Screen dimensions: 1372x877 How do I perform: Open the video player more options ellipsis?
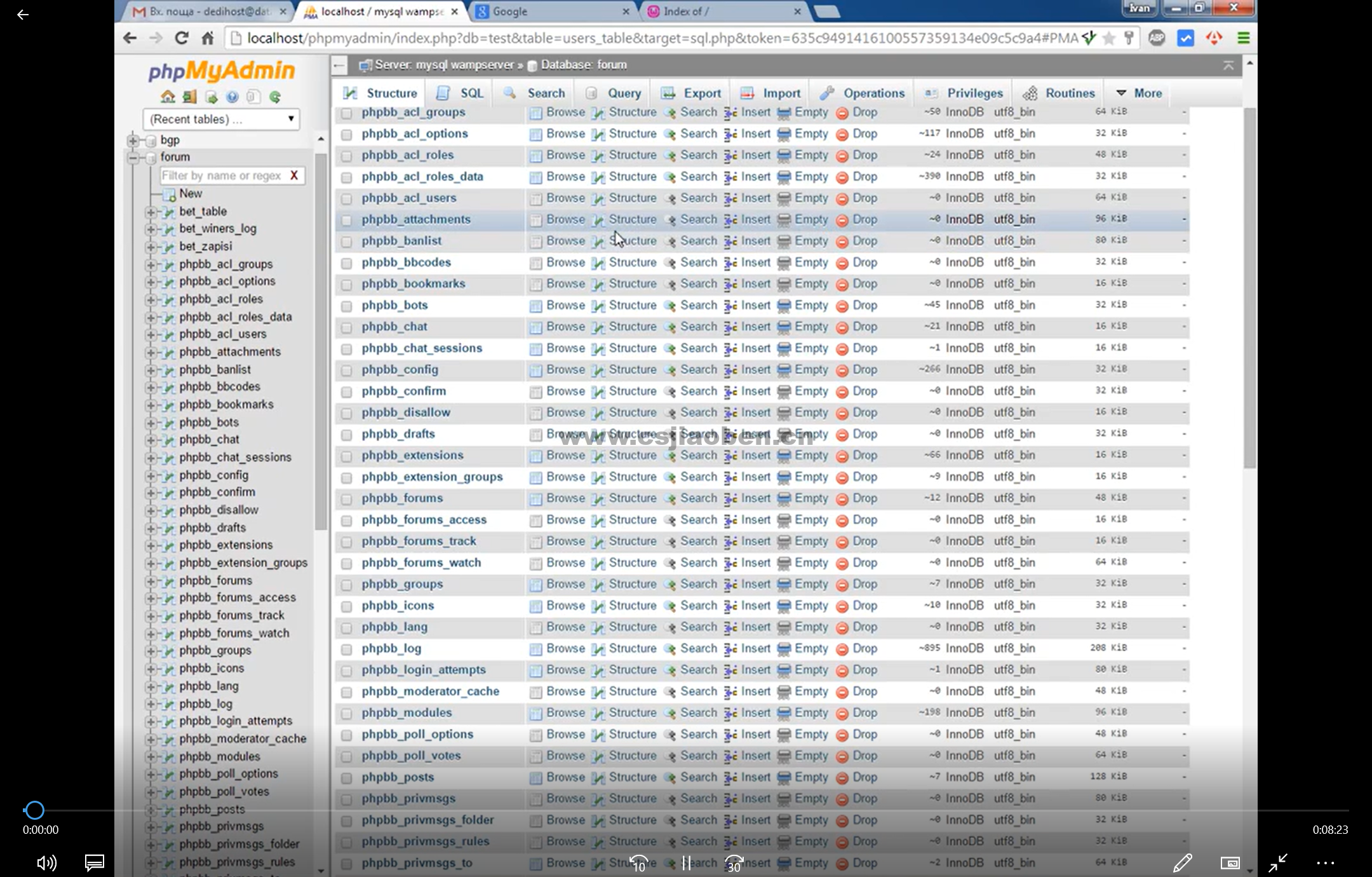(x=1326, y=862)
